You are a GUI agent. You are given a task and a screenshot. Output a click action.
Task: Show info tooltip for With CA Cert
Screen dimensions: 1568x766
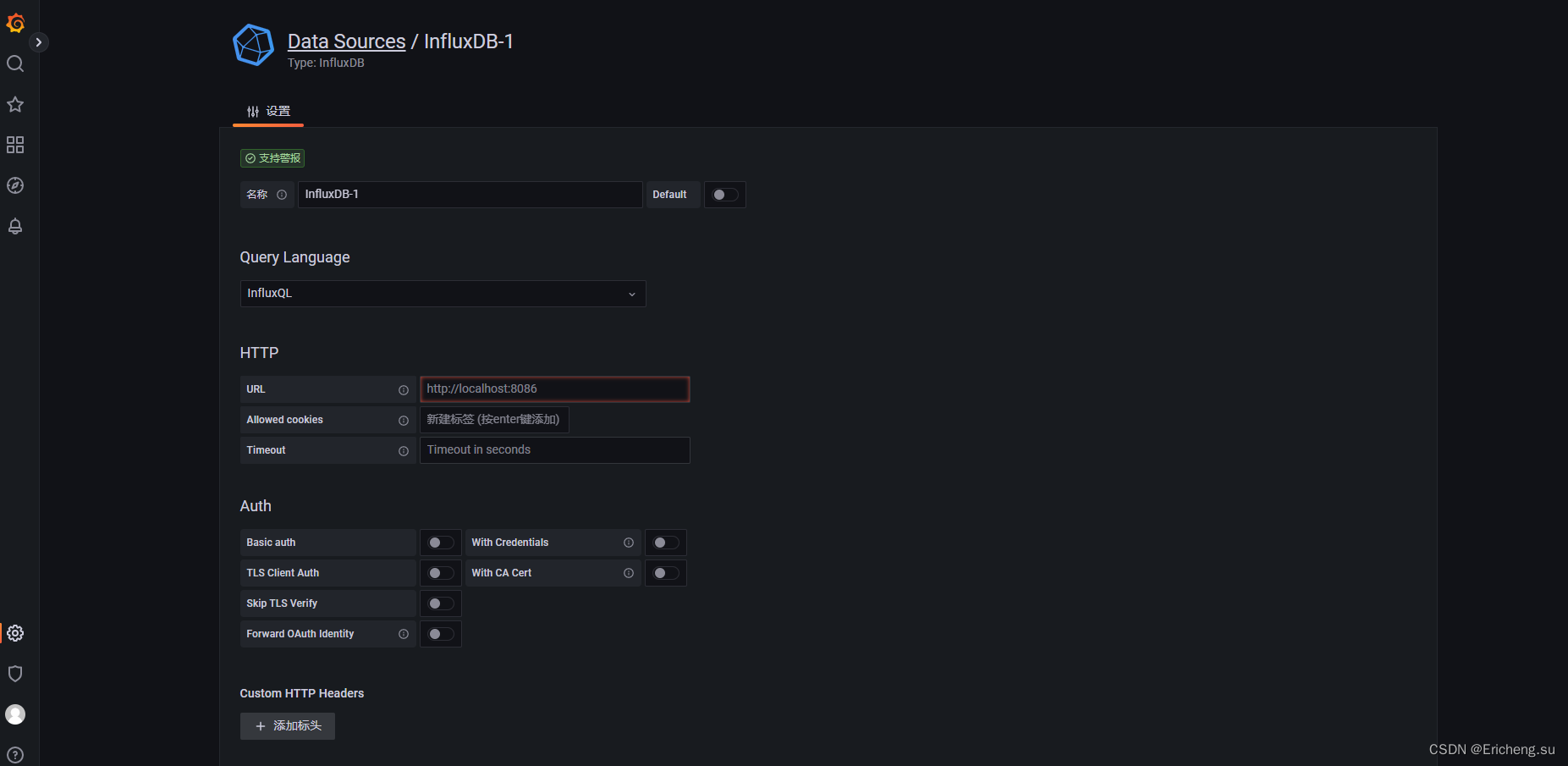(x=629, y=573)
